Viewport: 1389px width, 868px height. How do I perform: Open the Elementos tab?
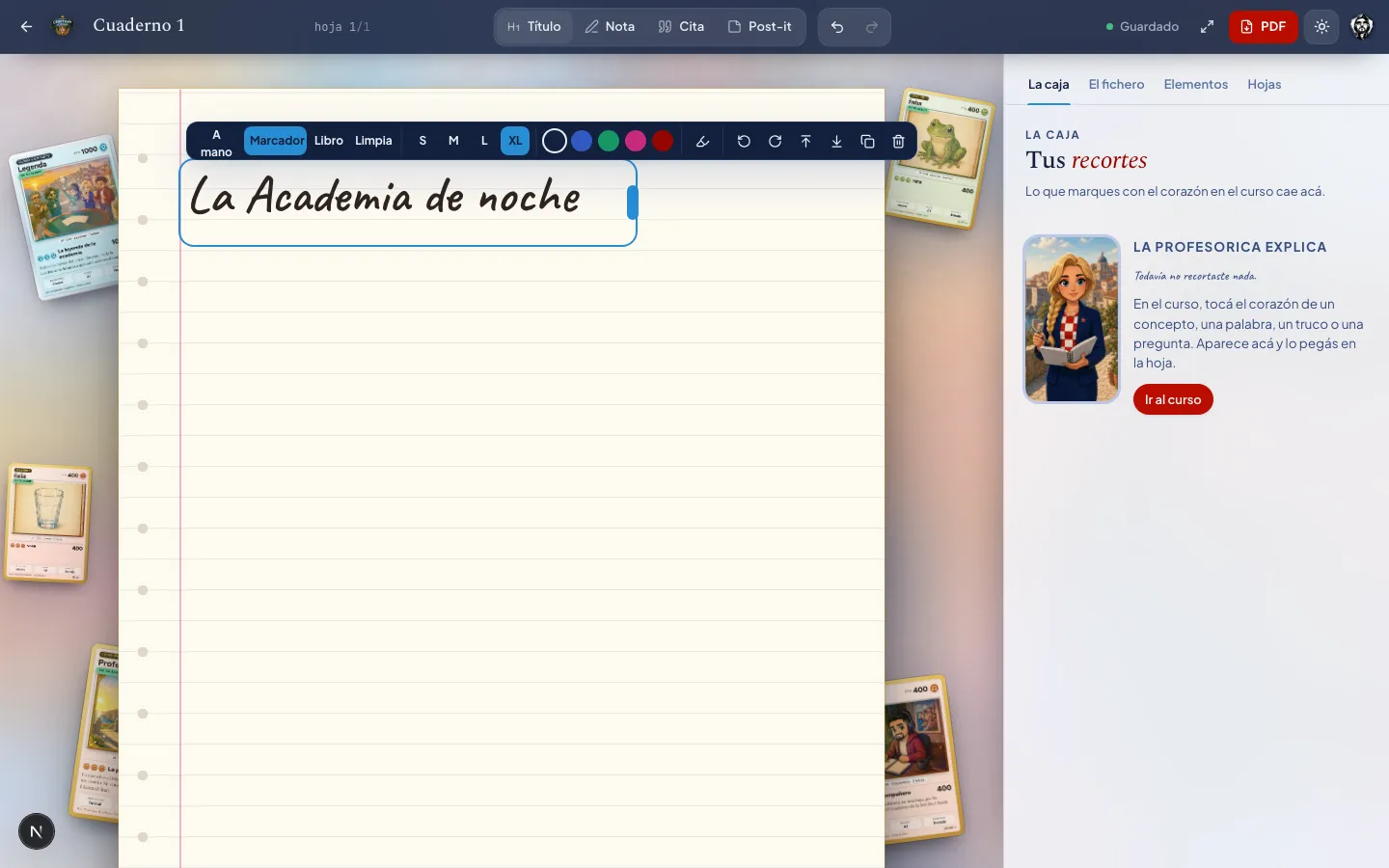[x=1196, y=85]
